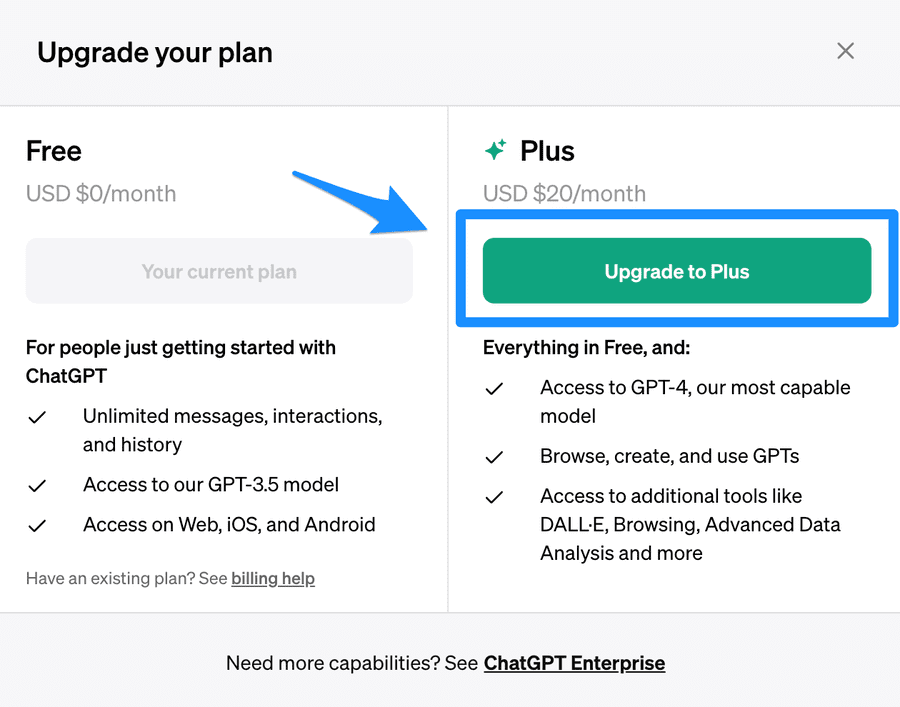Screen dimensions: 900x707
Task: Click 'Everything in Free, and:' text
Action: click(586, 348)
